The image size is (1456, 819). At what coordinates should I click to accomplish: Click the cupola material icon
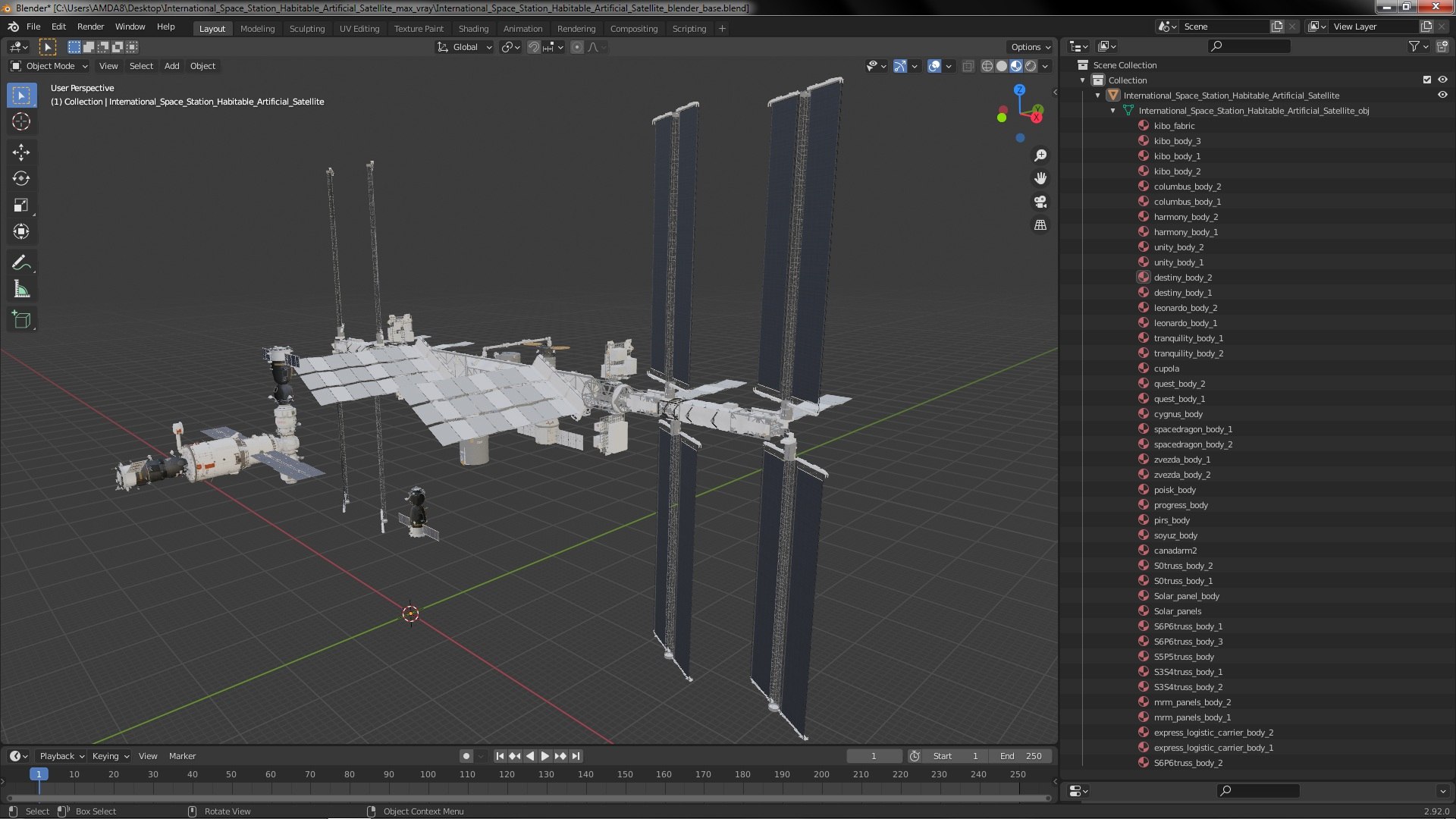coord(1144,369)
